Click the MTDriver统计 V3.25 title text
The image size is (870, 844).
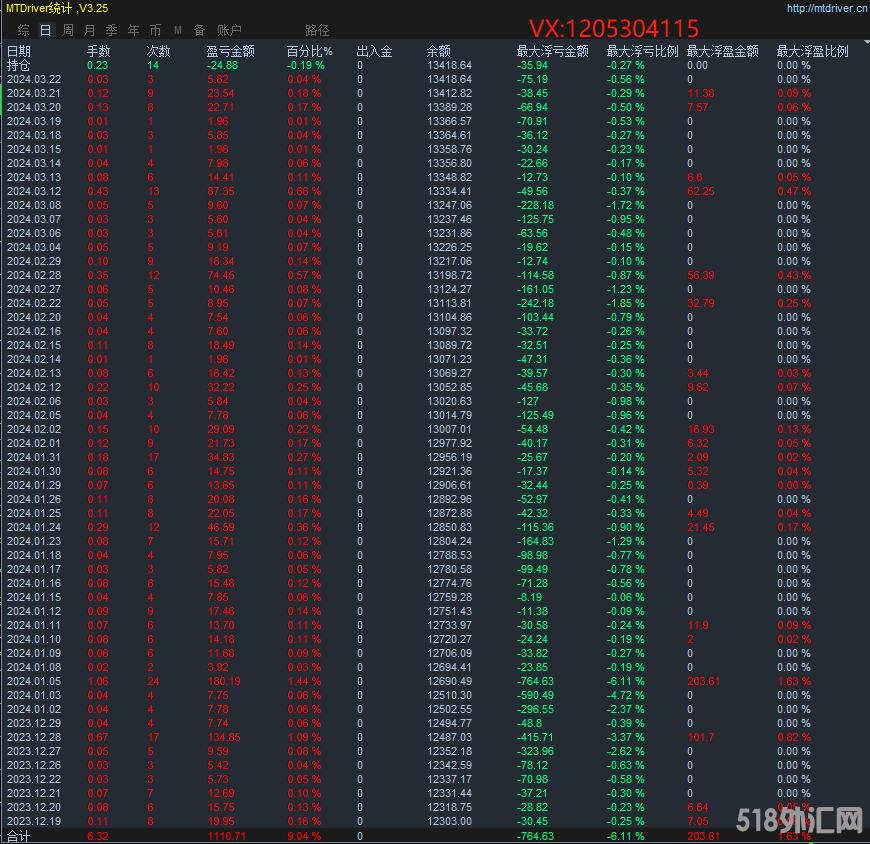(57, 8)
